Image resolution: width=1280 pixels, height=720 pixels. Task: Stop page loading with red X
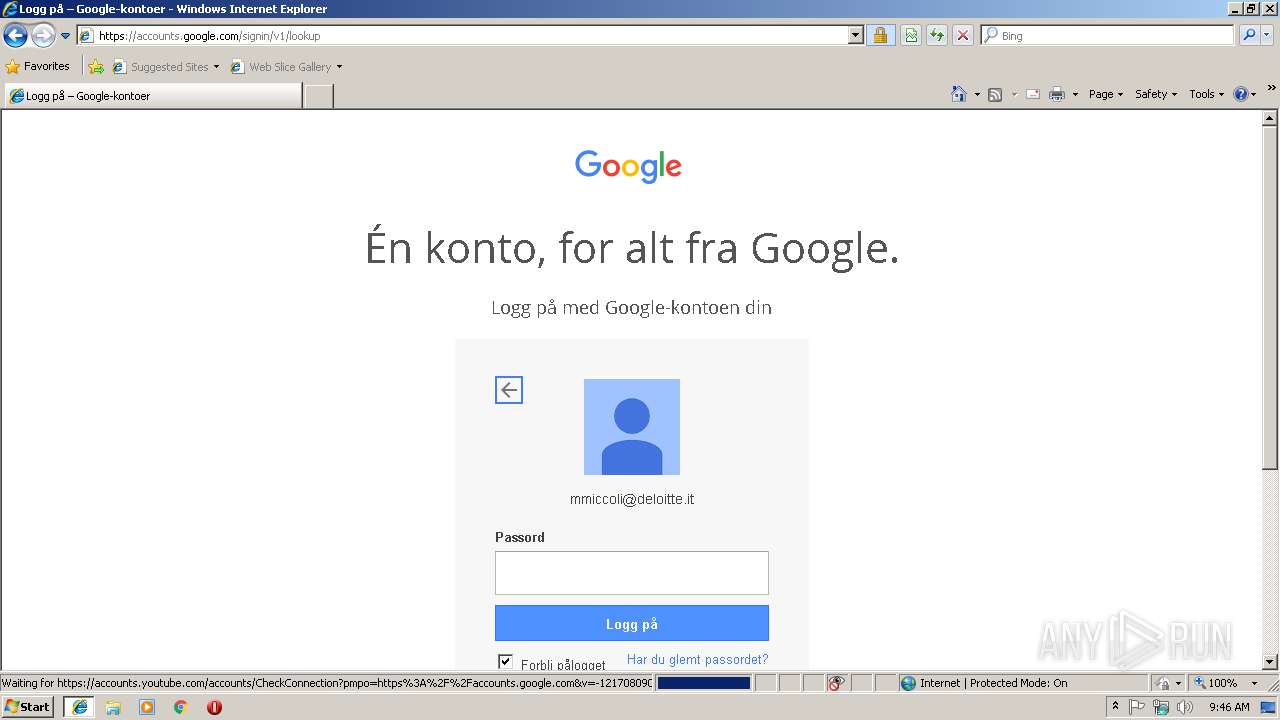[x=963, y=36]
